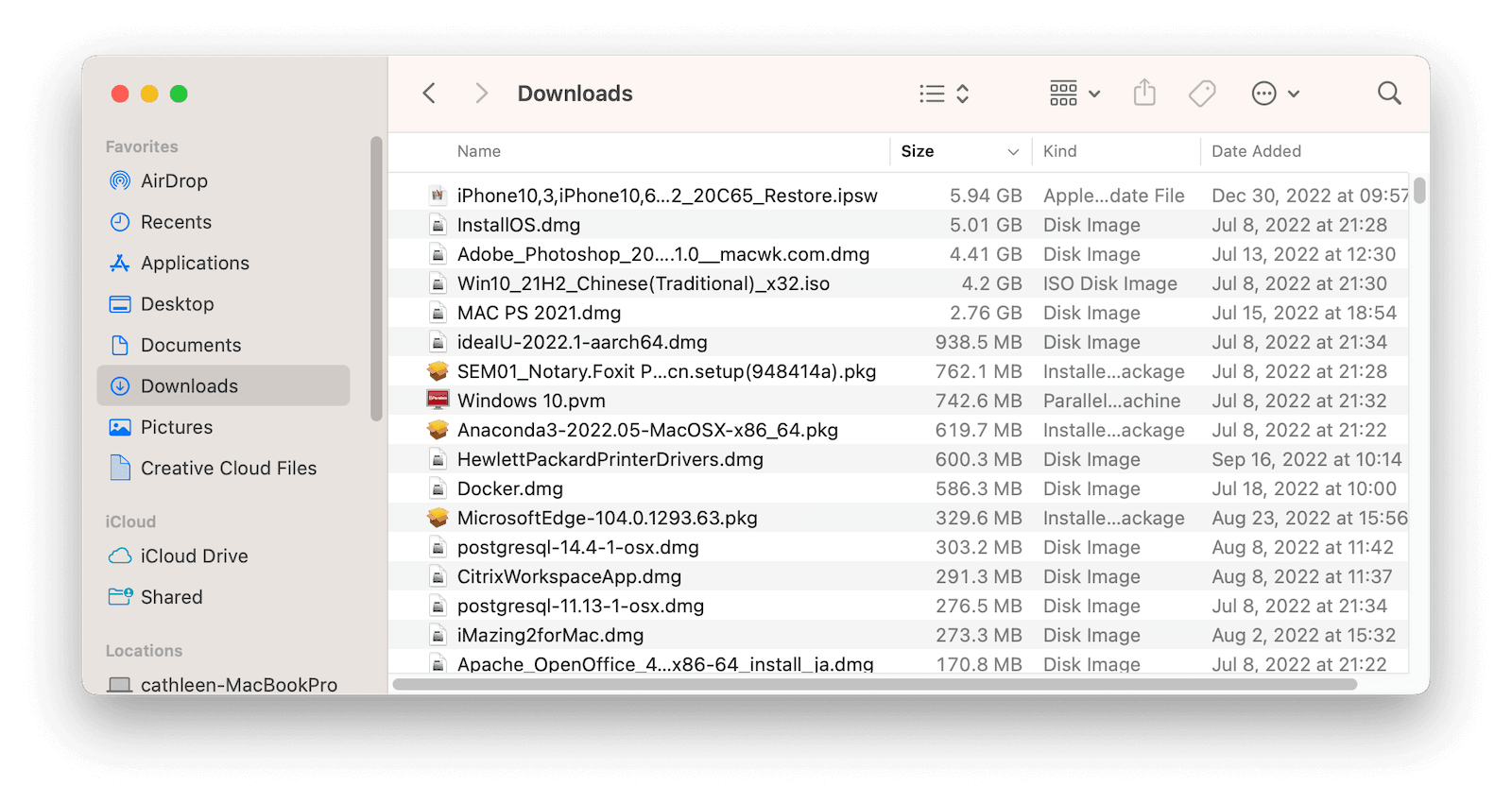Click the Applications sidebar icon
Screen dimensions: 1512x803
point(120,263)
